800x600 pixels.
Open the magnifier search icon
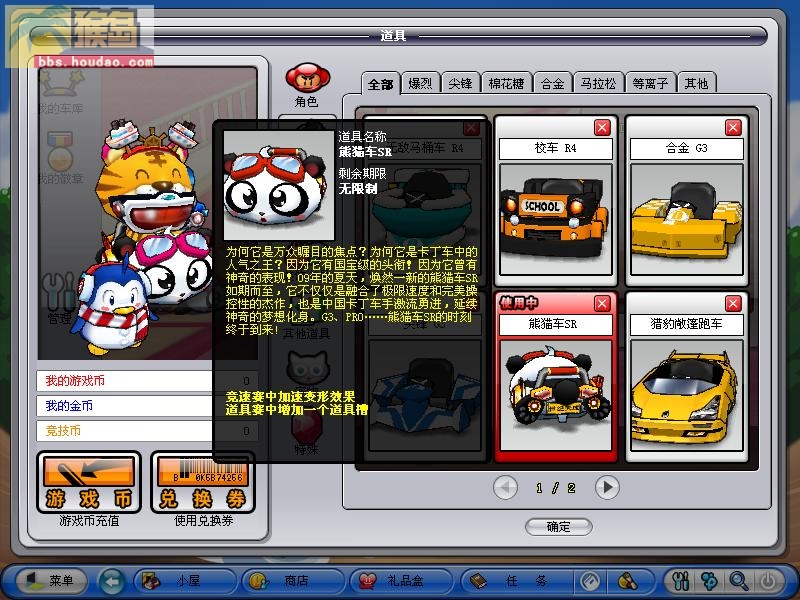[x=738, y=581]
